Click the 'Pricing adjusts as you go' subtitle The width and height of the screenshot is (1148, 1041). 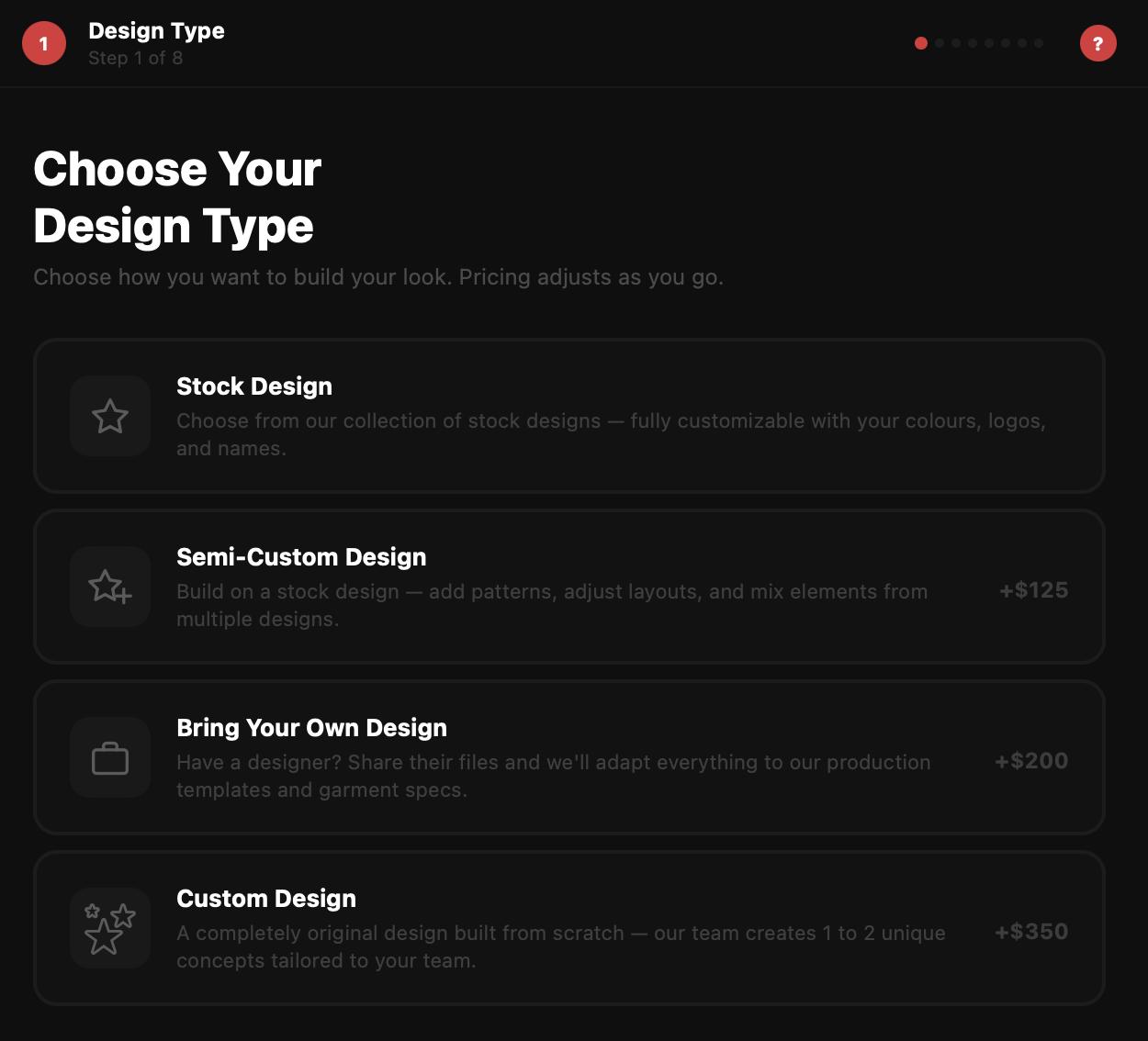click(x=591, y=277)
